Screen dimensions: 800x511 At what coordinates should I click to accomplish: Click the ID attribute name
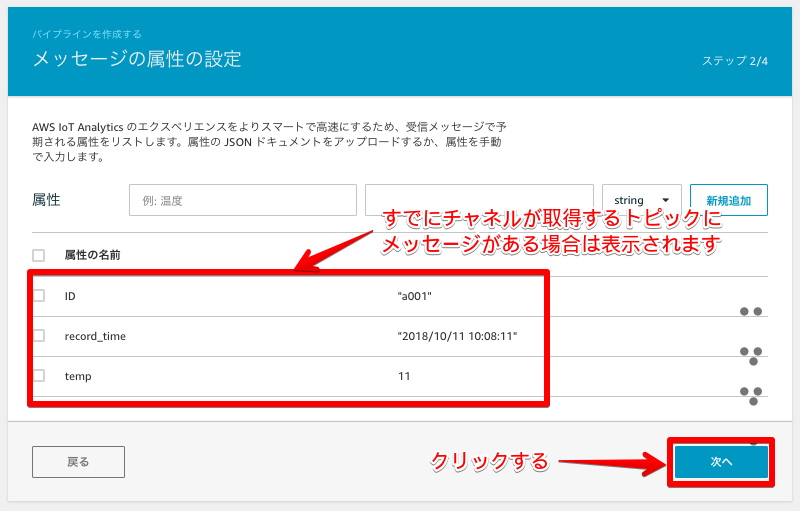pos(70,296)
